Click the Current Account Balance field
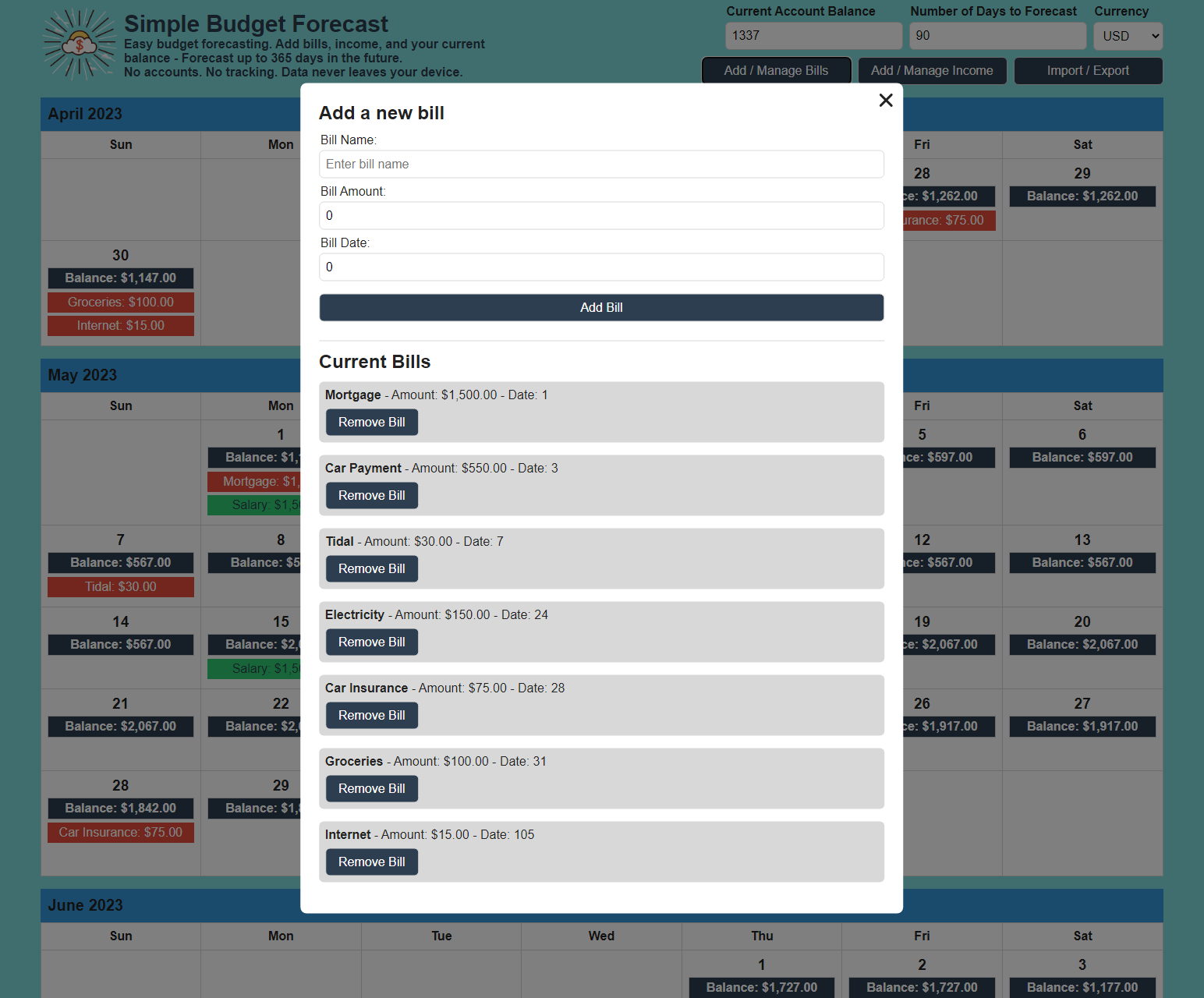 tap(813, 36)
